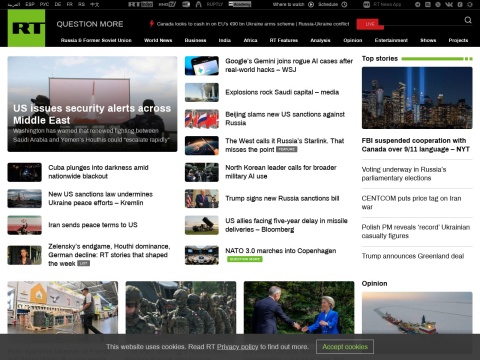Open the RTД documentary channel logo
The width and height of the screenshot is (480, 360).
(186, 4)
